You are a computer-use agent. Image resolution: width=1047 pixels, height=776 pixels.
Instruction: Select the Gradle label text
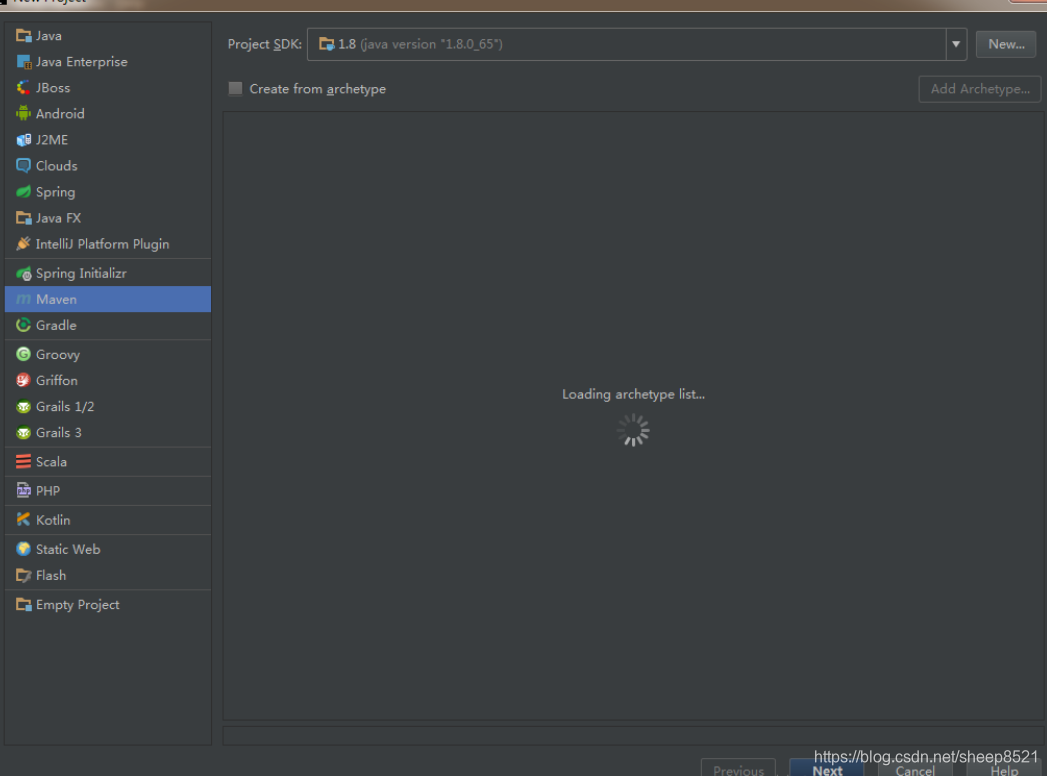point(56,325)
